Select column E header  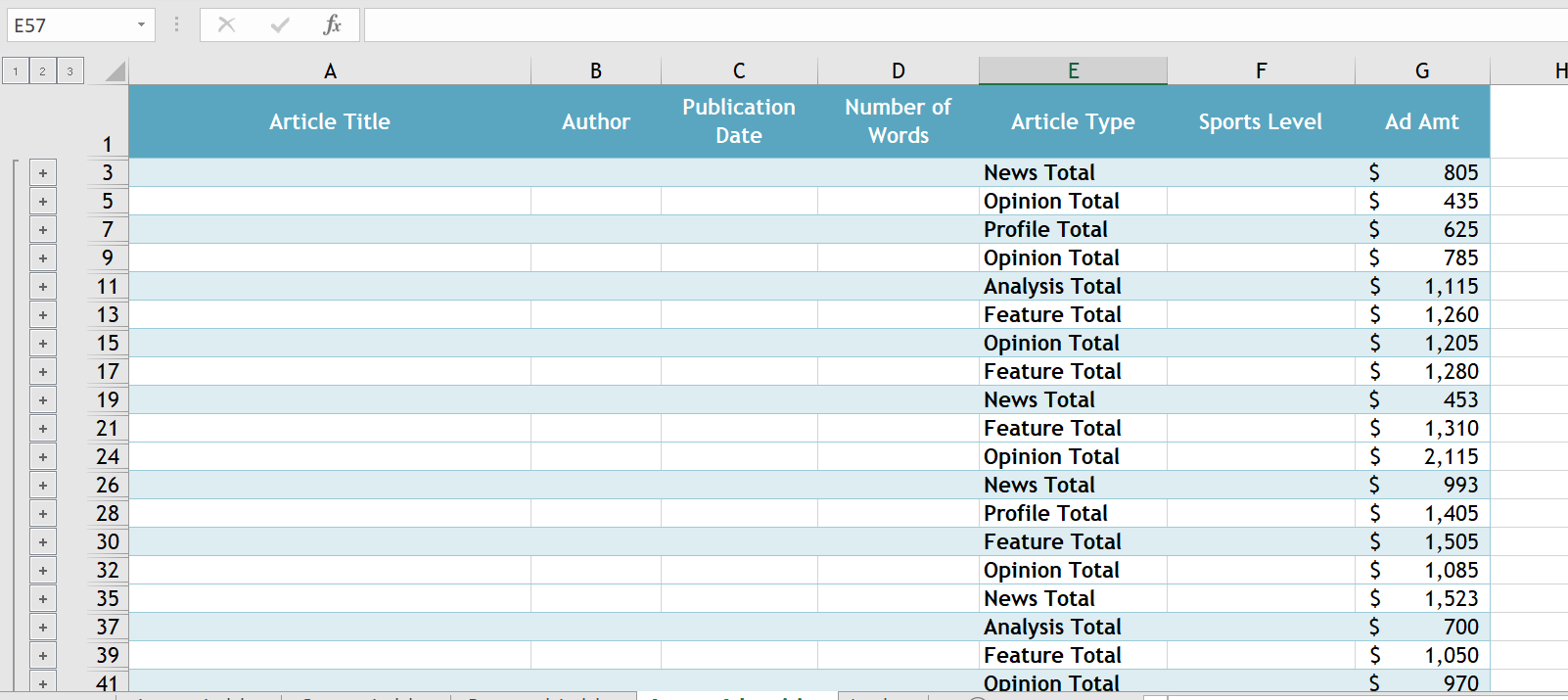pos(1073,70)
